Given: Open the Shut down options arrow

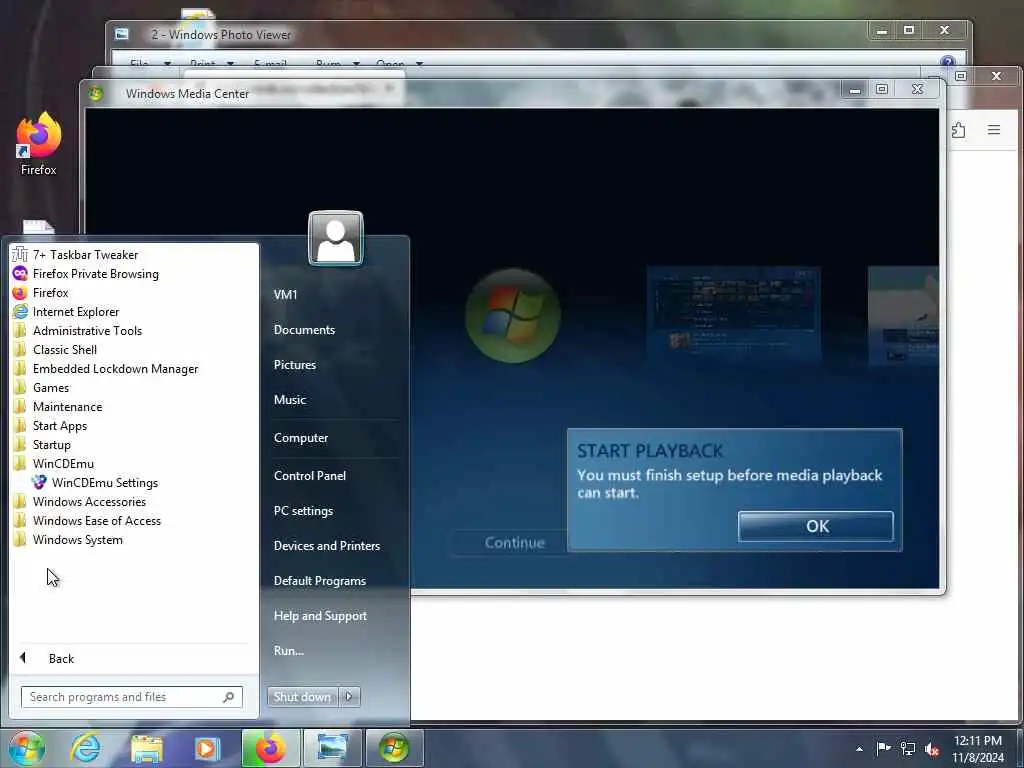Looking at the screenshot, I should coord(349,697).
